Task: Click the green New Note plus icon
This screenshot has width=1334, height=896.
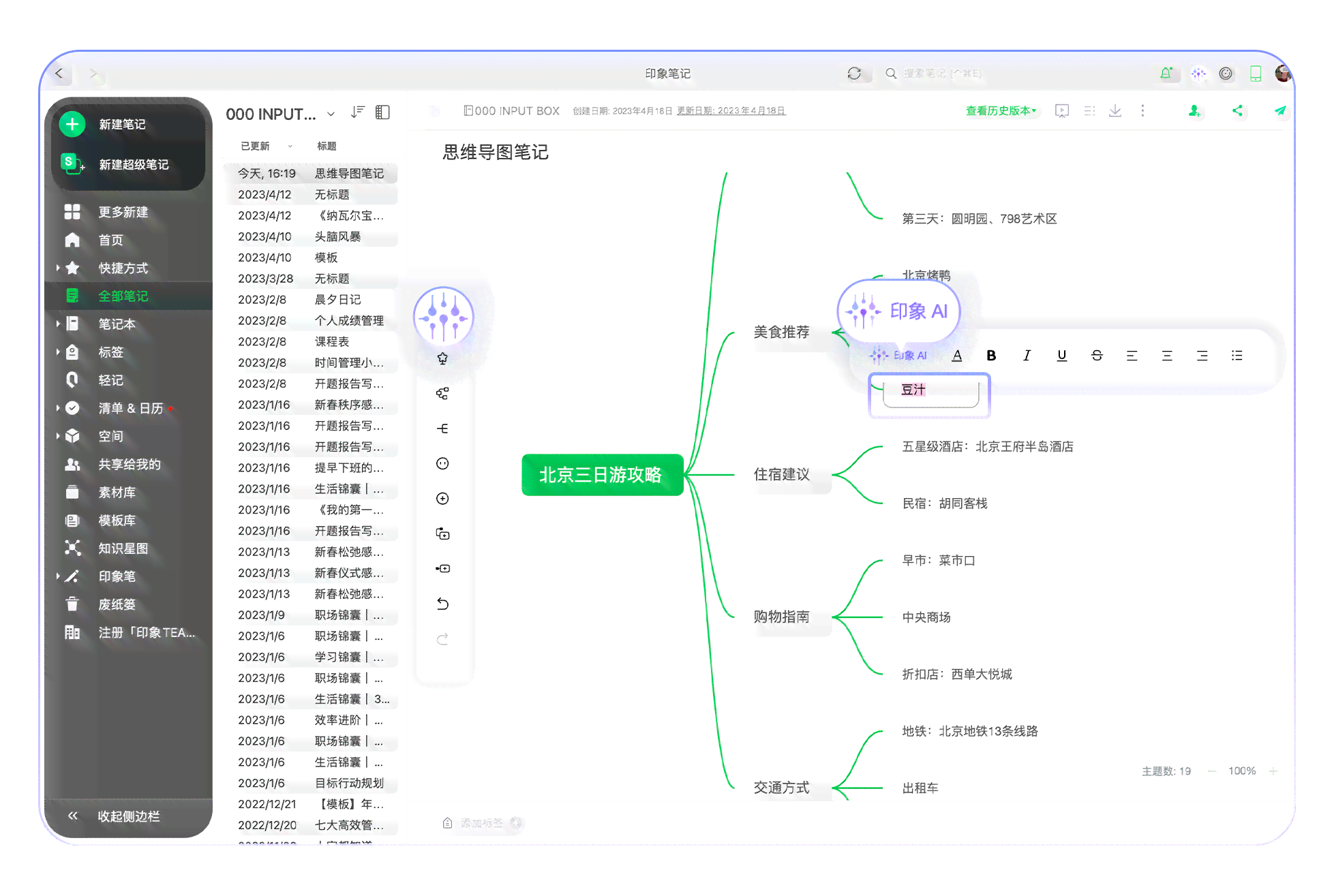Action: [72, 124]
